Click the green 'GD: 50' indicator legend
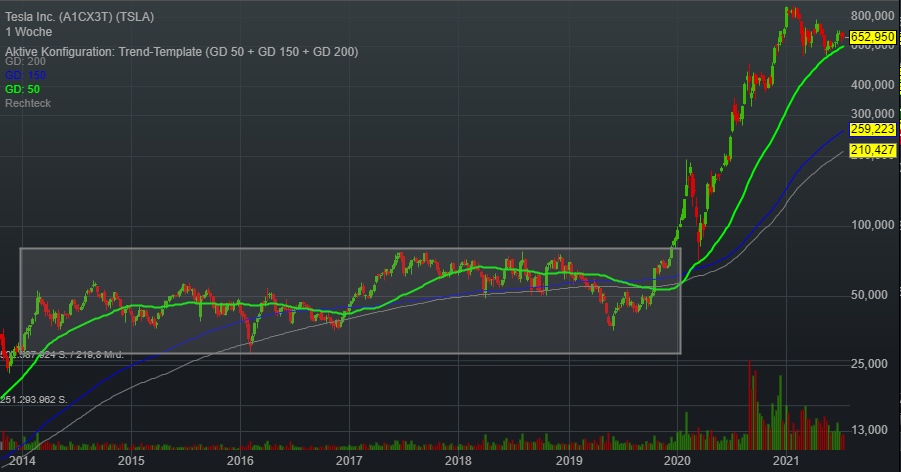901x472 pixels. pyautogui.click(x=22, y=89)
